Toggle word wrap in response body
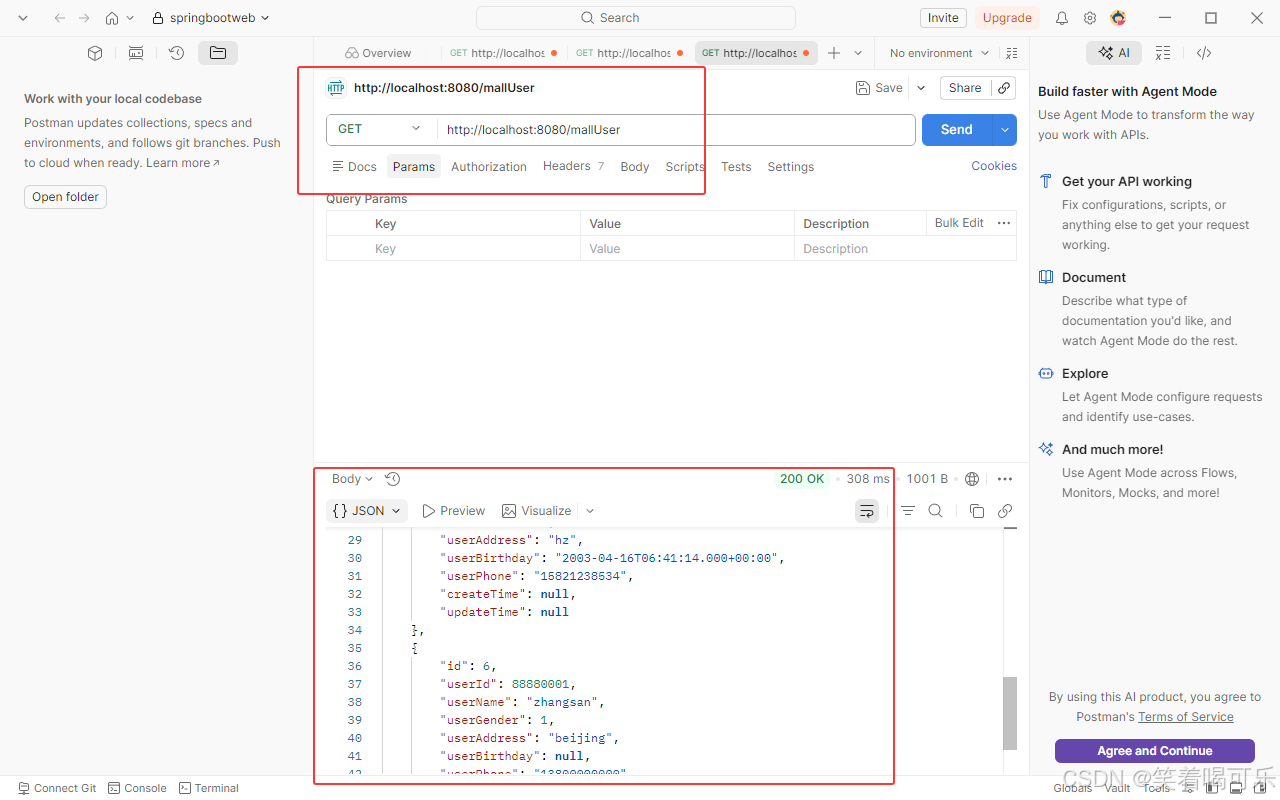This screenshot has width=1280, height=800. [x=867, y=511]
